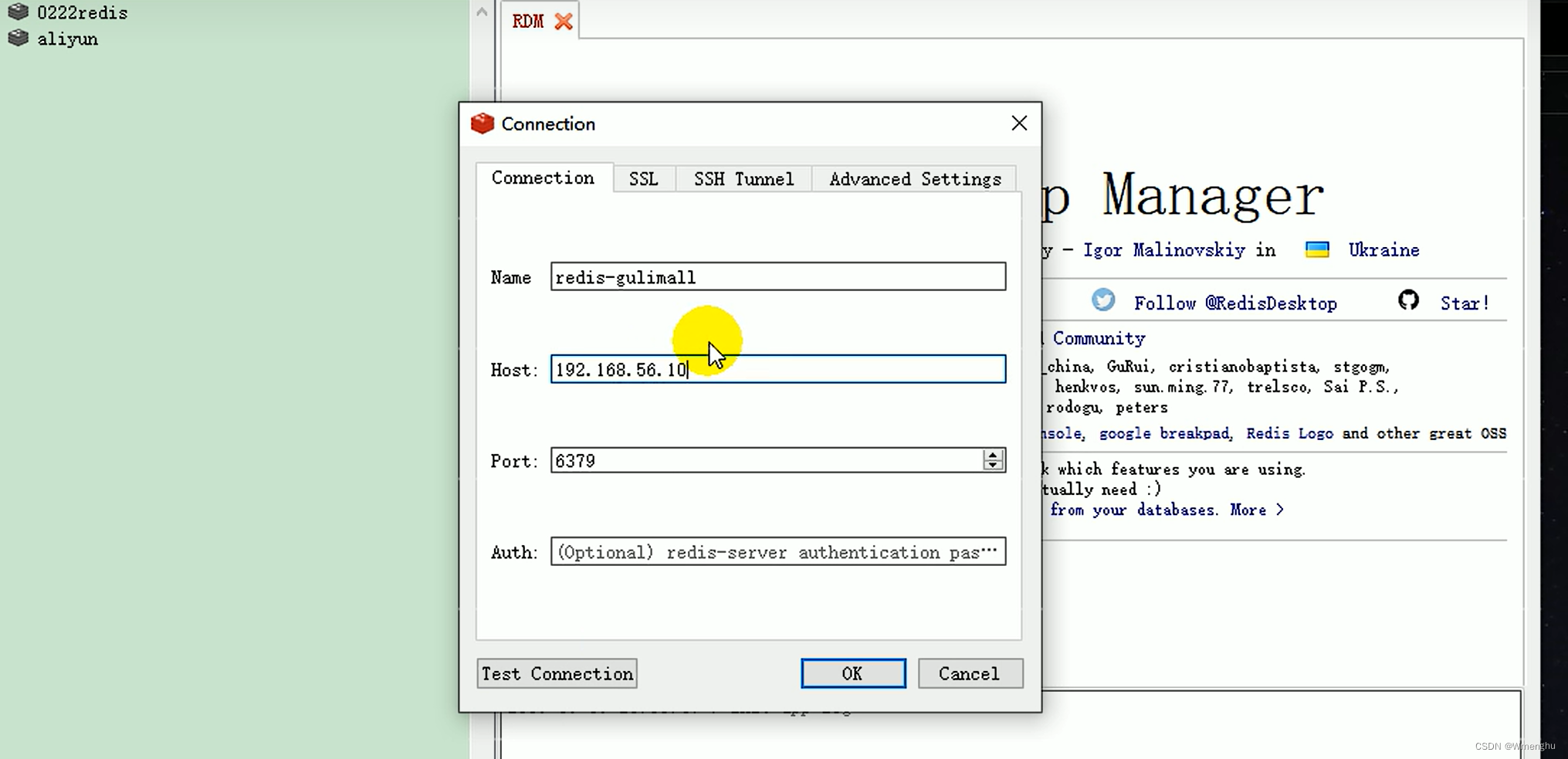Close the Connection dialog with X
The width and height of the screenshot is (1568, 759).
point(1019,124)
